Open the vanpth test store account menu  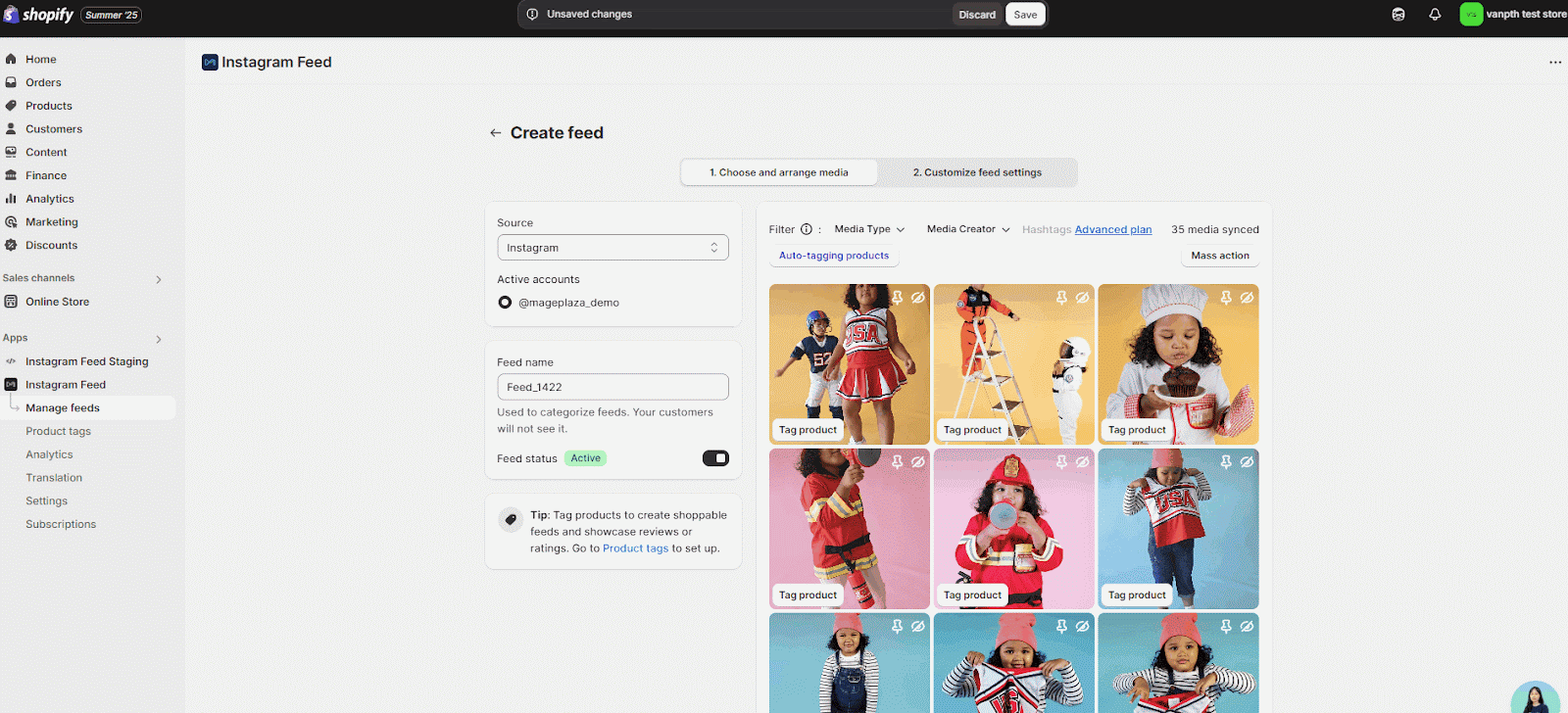pos(1513,15)
